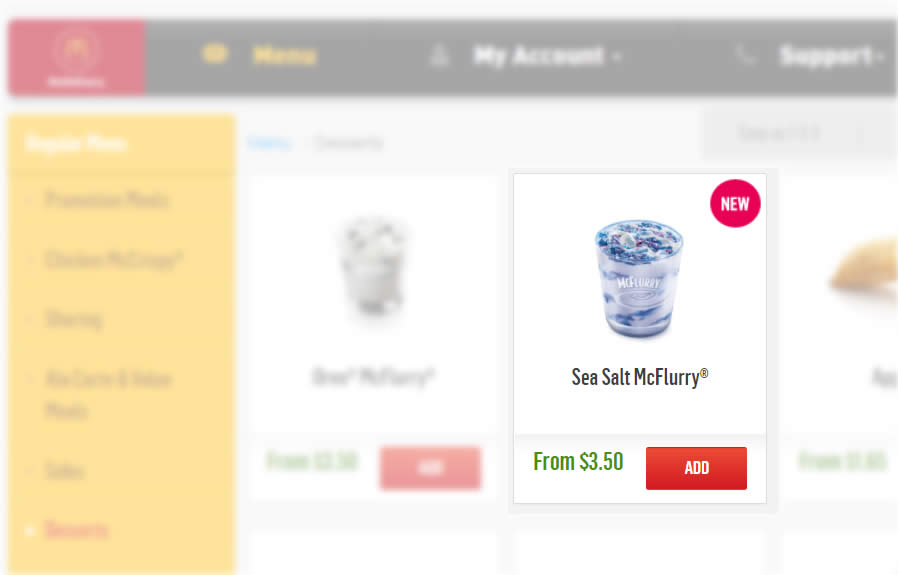The width and height of the screenshot is (898, 575).
Task: Click the user icon beside My Account
Action: [x=439, y=56]
